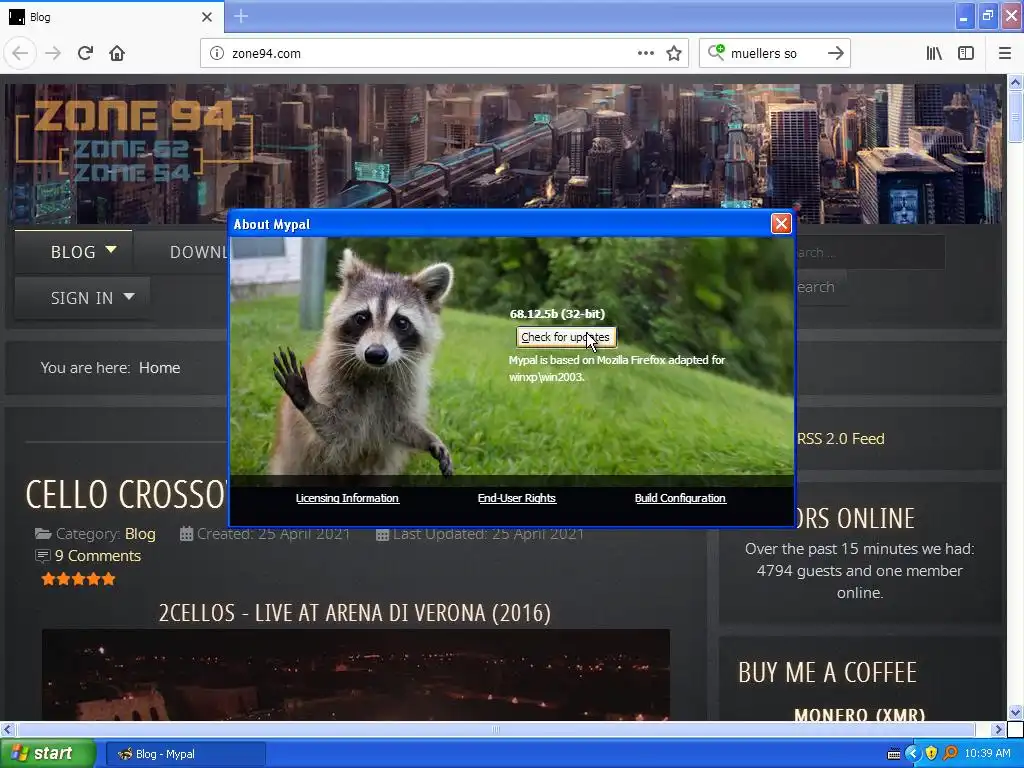Image resolution: width=1024 pixels, height=768 pixels.
Task: Click the BUY ME A COFFEE heading
Action: point(827,672)
